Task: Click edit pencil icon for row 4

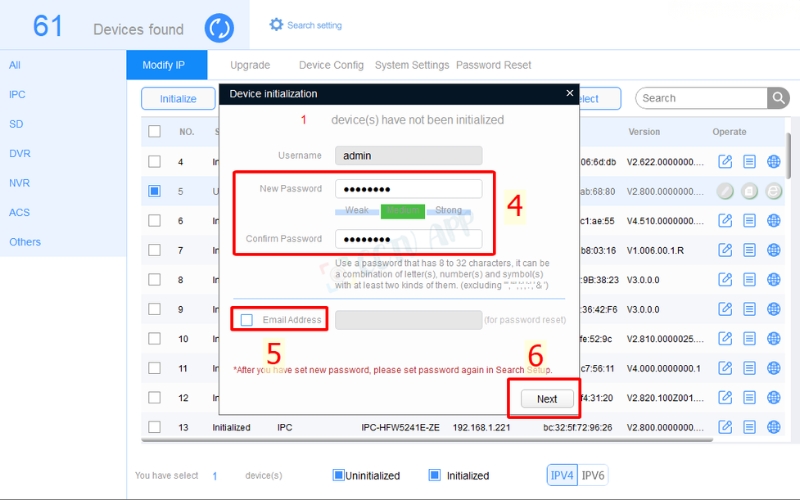Action: coord(725,162)
